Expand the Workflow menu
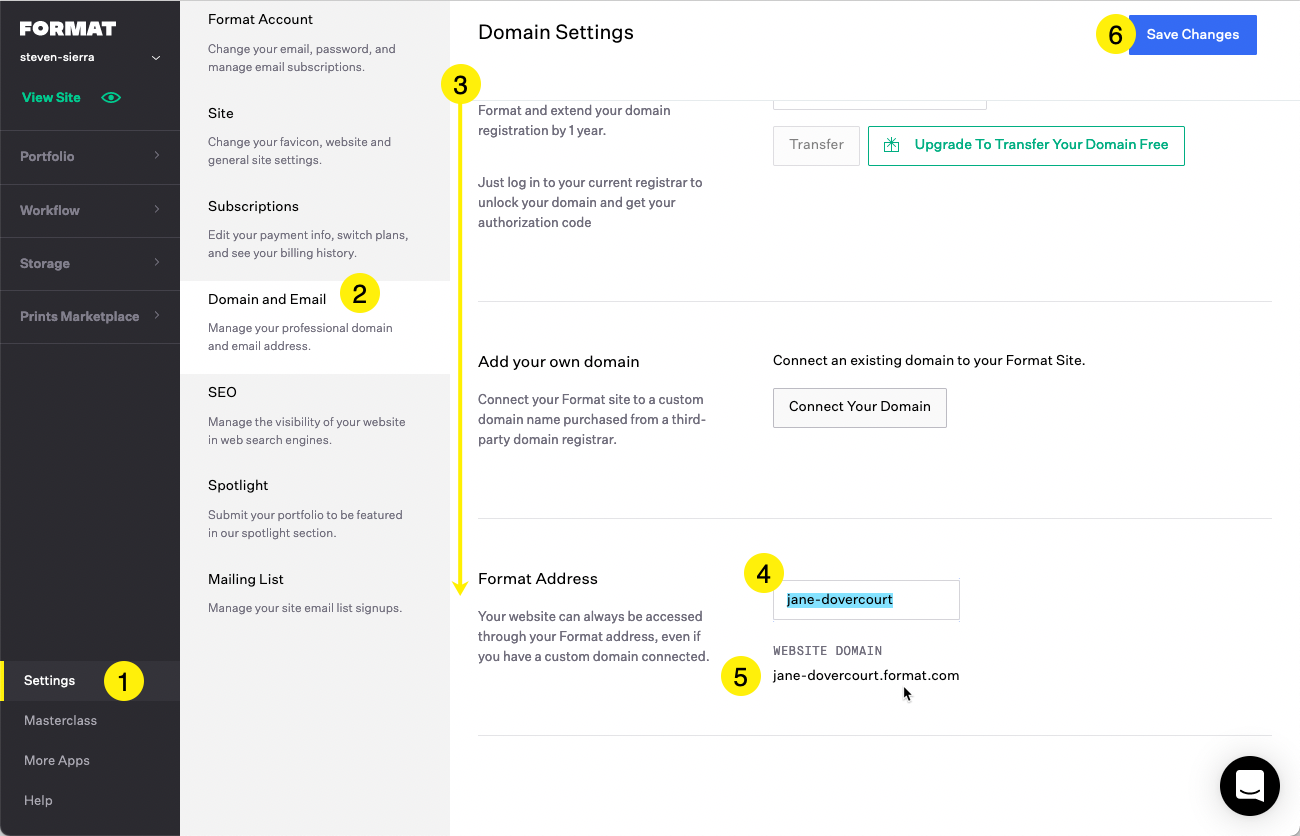This screenshot has height=836, width=1300. [x=90, y=210]
